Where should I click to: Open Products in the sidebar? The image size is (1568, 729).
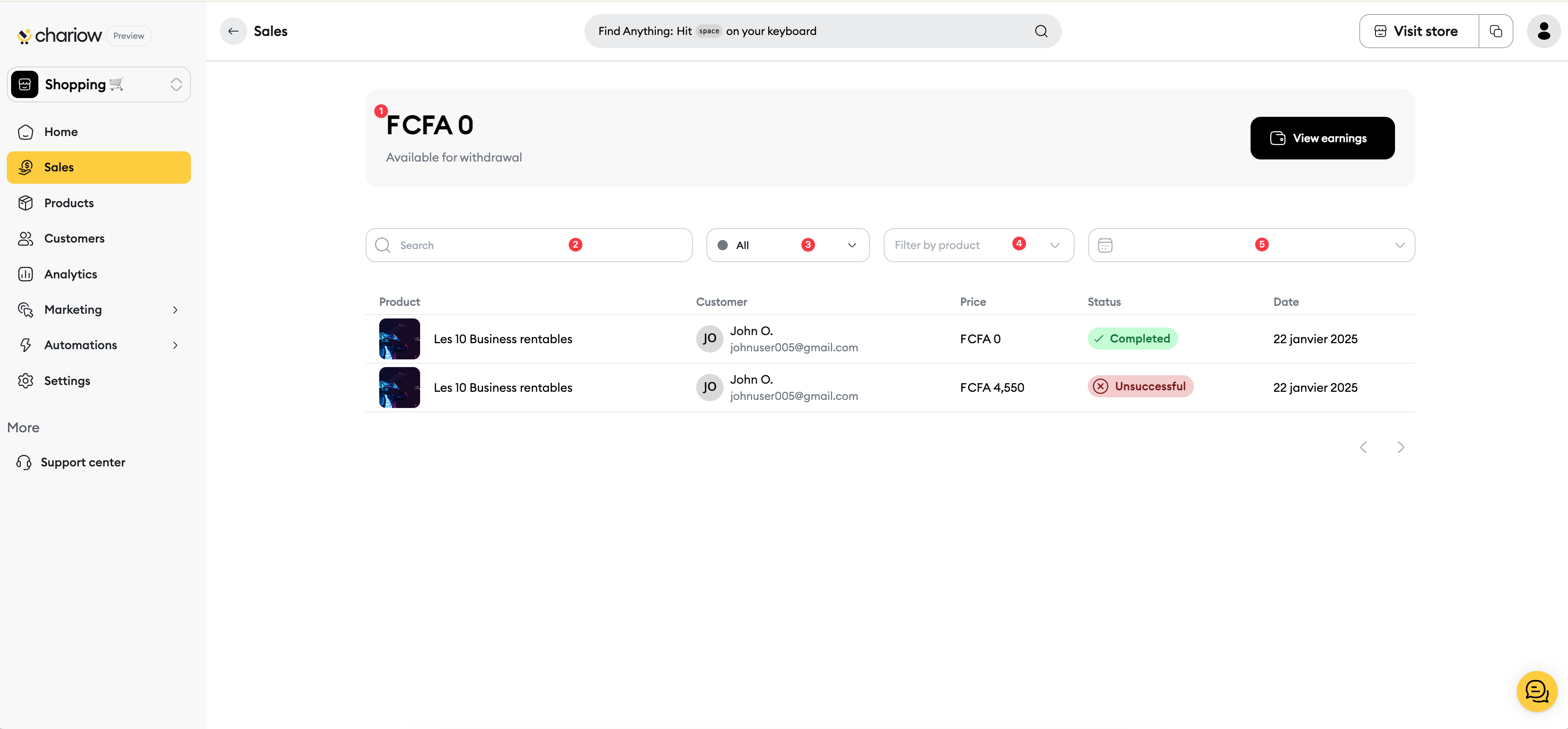click(98, 203)
